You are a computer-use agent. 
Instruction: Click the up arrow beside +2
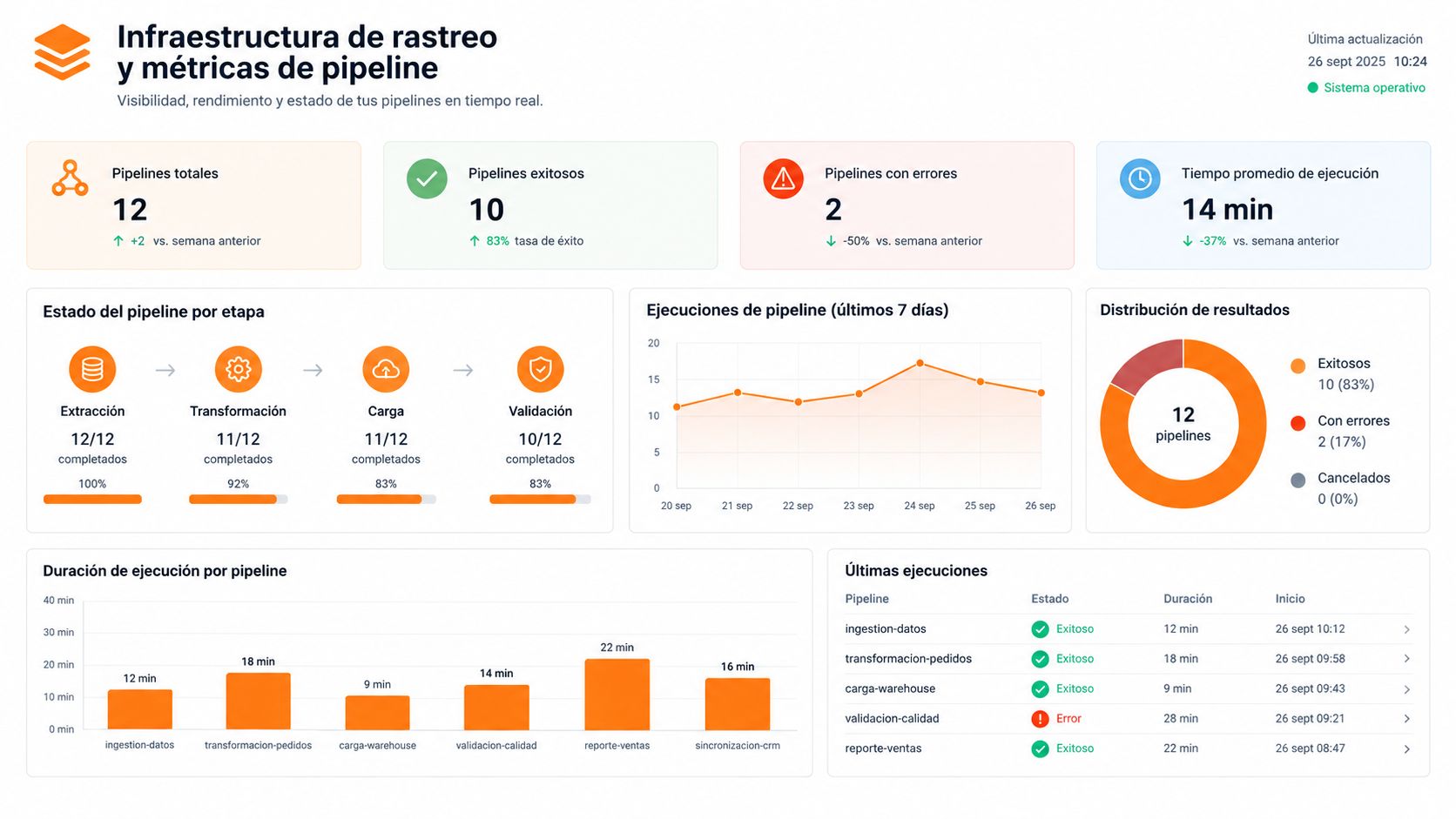click(118, 241)
